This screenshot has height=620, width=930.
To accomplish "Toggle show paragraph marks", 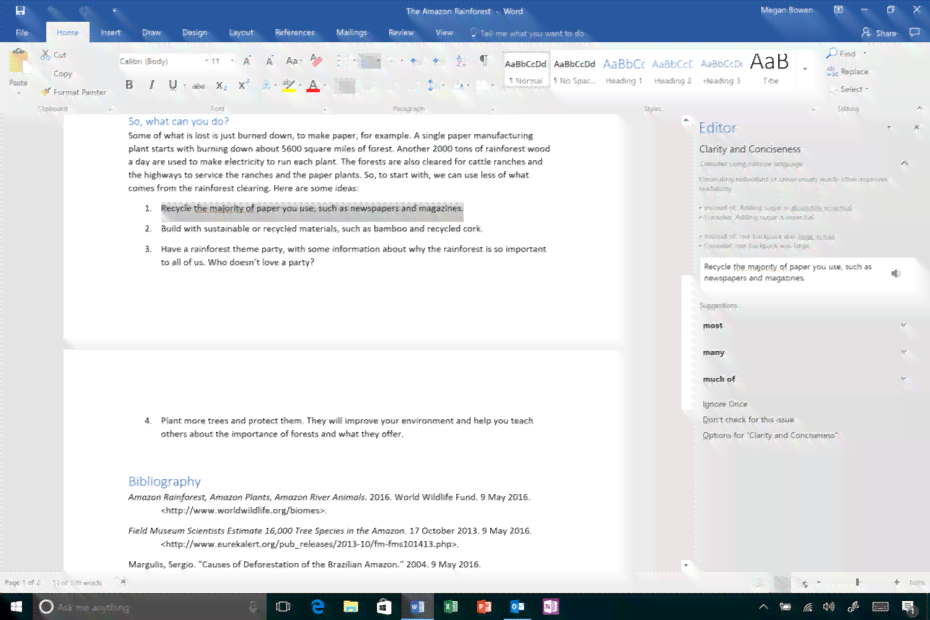I will pyautogui.click(x=483, y=60).
